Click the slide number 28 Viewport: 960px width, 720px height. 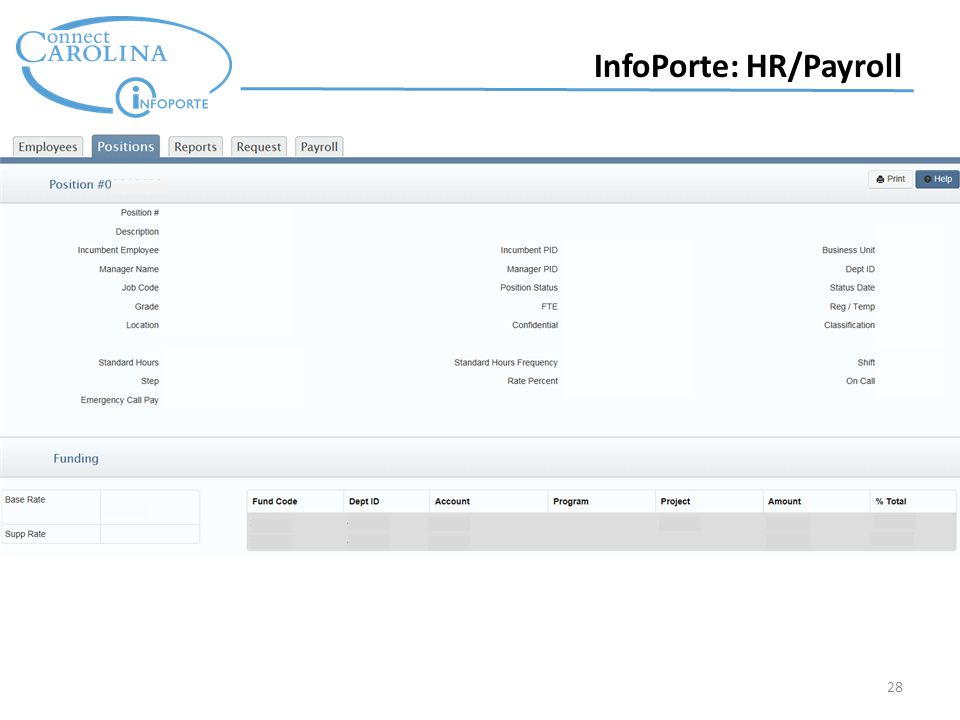pos(894,687)
